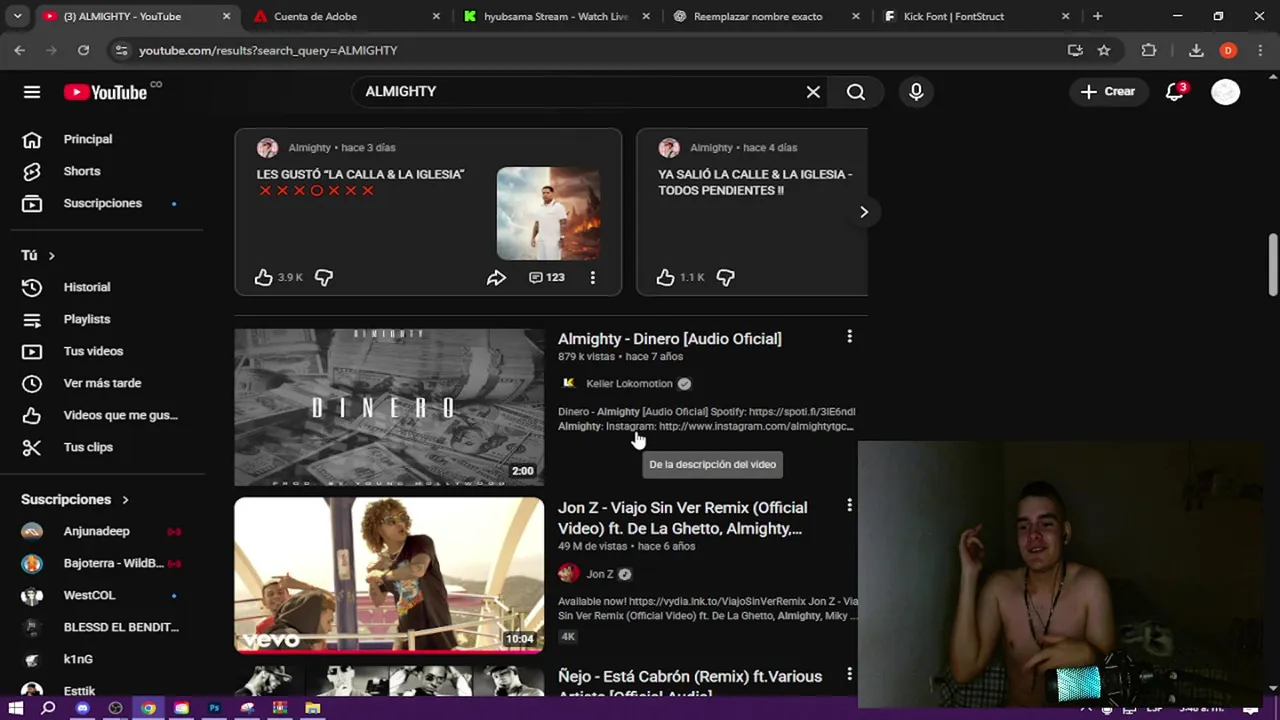Expand the Tú section

tap(38, 255)
